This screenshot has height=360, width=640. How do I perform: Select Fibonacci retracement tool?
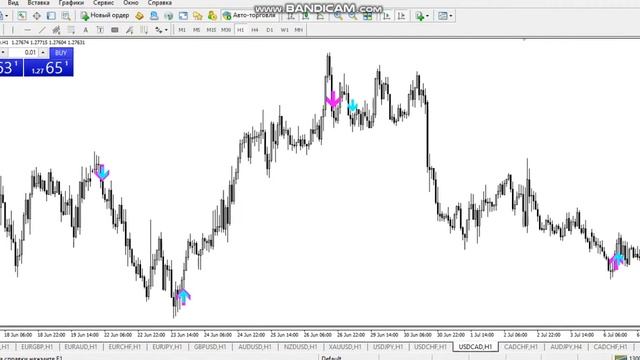pos(71,30)
